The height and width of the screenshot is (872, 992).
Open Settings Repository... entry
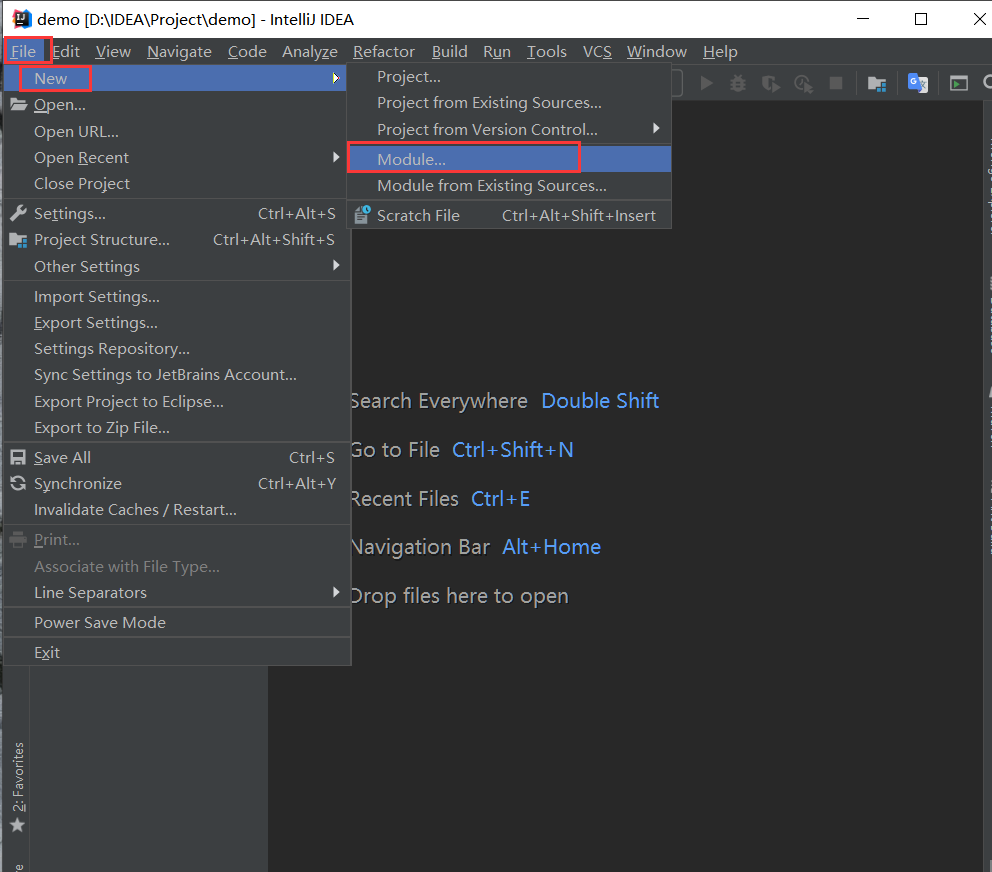175,349
